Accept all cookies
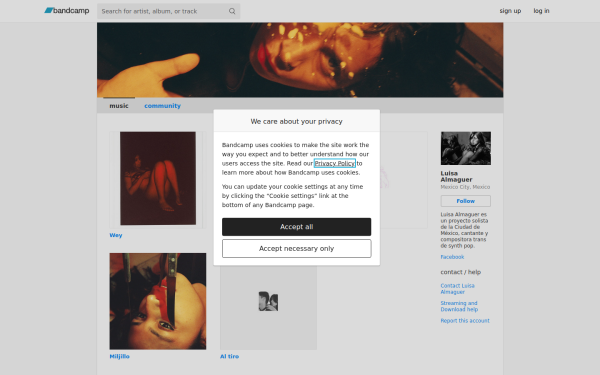Screen dimensions: 600x375 click(297, 227)
